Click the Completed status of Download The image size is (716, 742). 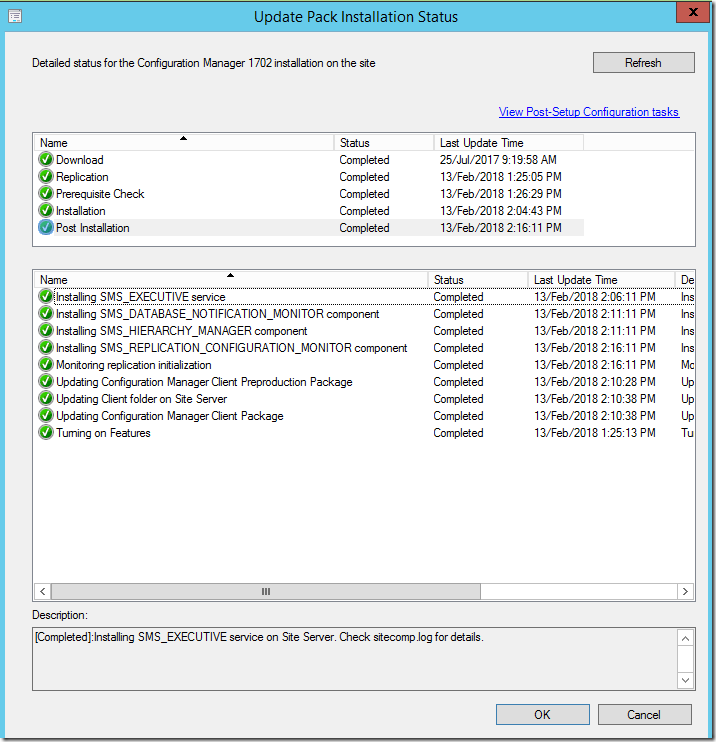364,160
